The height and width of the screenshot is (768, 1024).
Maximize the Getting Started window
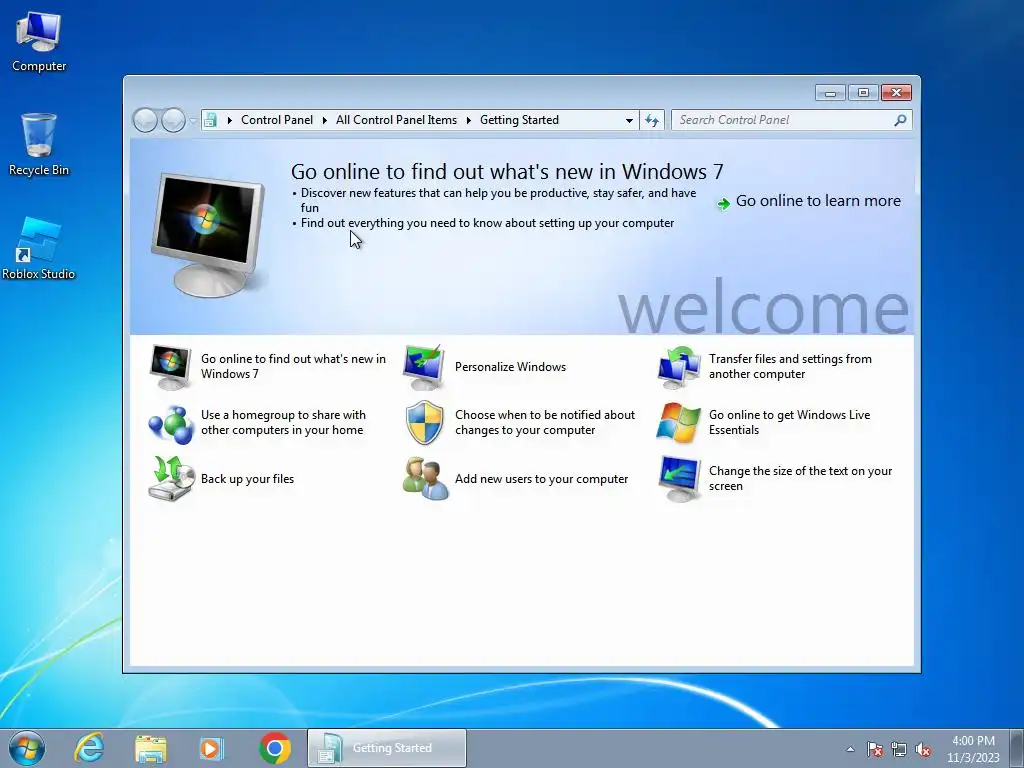[x=863, y=93]
